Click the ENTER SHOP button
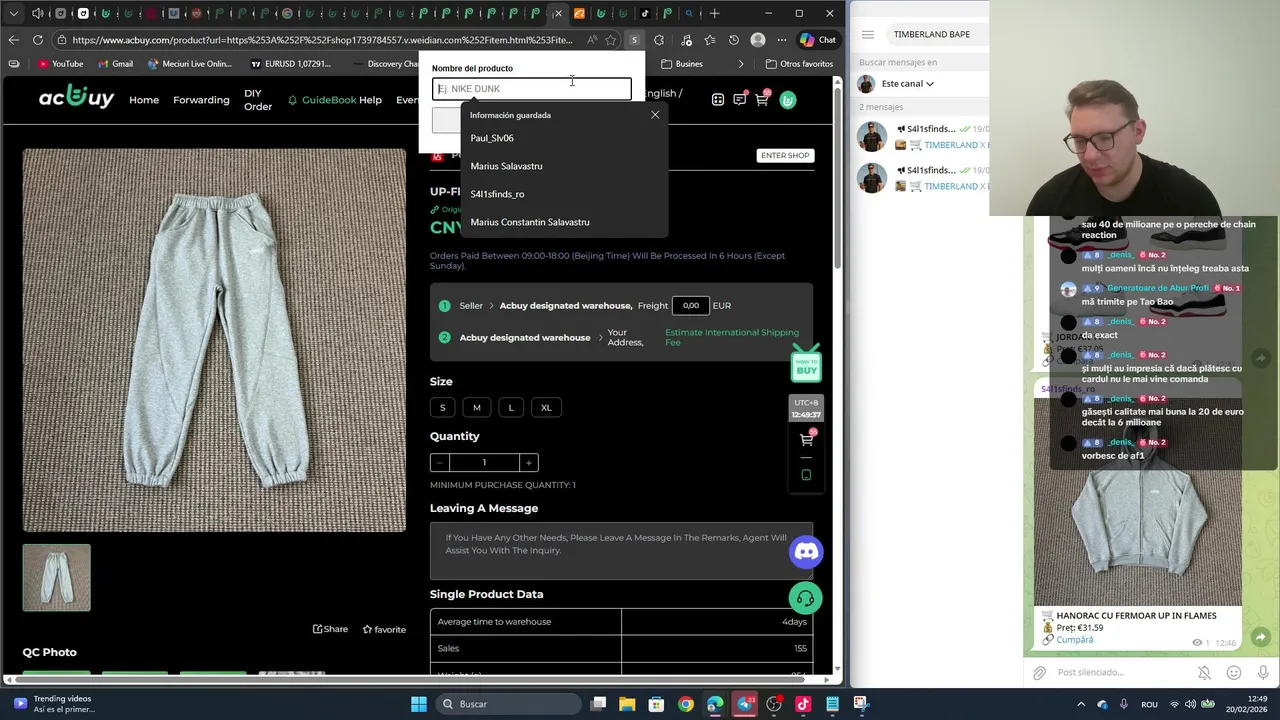The image size is (1280, 720). (x=785, y=155)
